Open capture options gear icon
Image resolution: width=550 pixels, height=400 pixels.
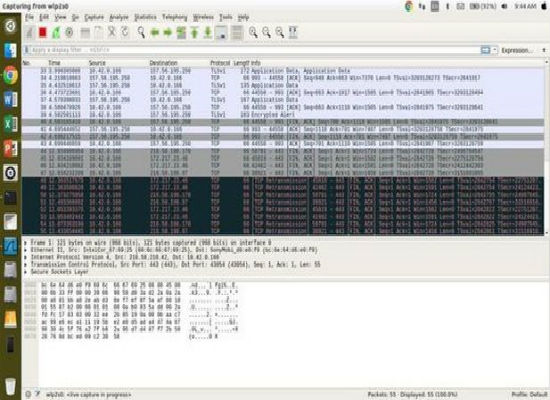pyautogui.click(x=69, y=33)
